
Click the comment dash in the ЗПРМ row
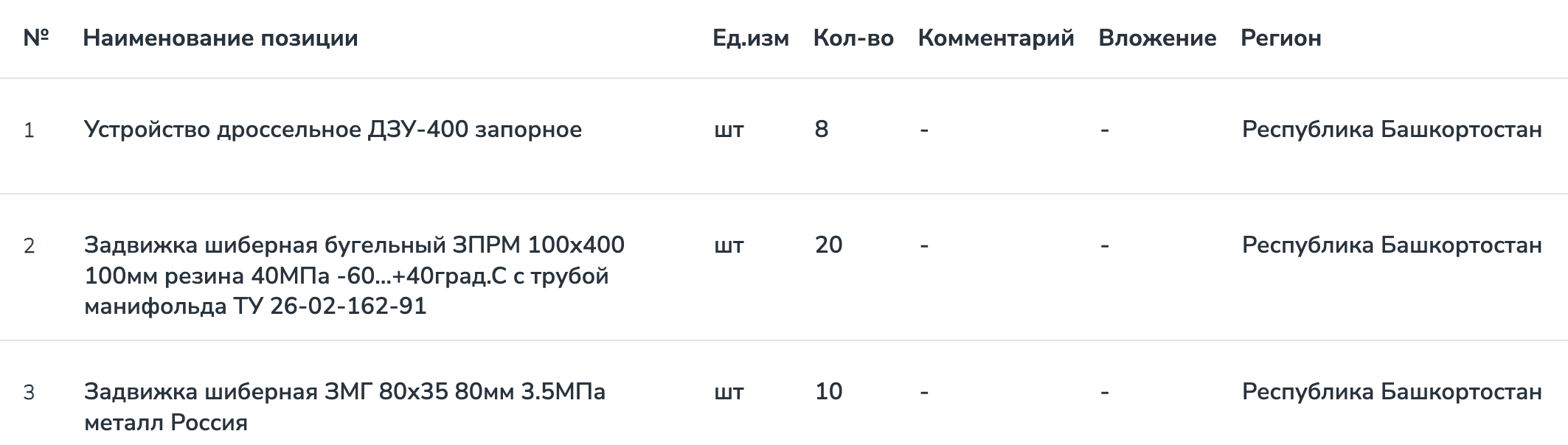tap(924, 245)
